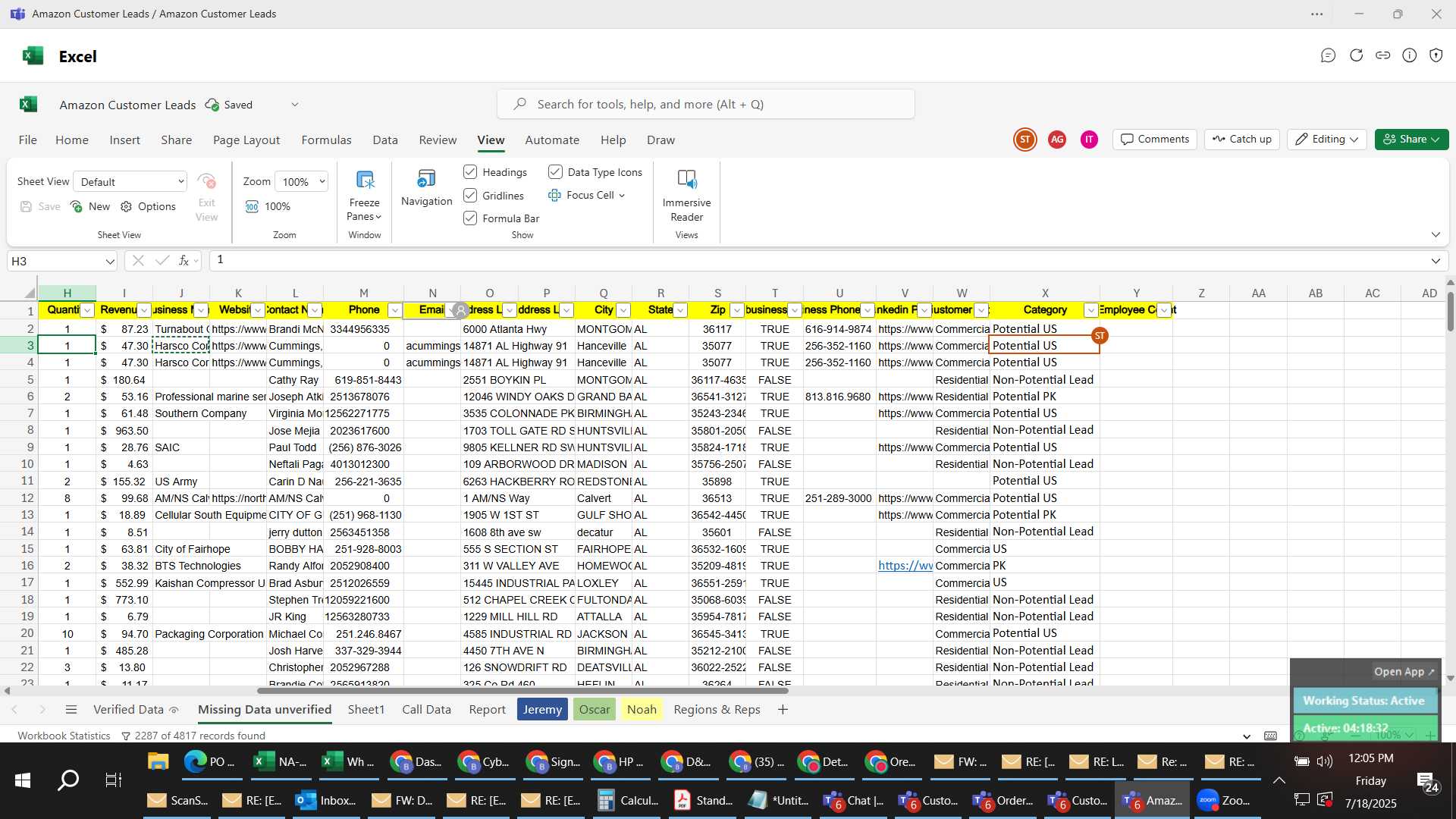Open the Name Box dropdown for H3

coord(110,261)
